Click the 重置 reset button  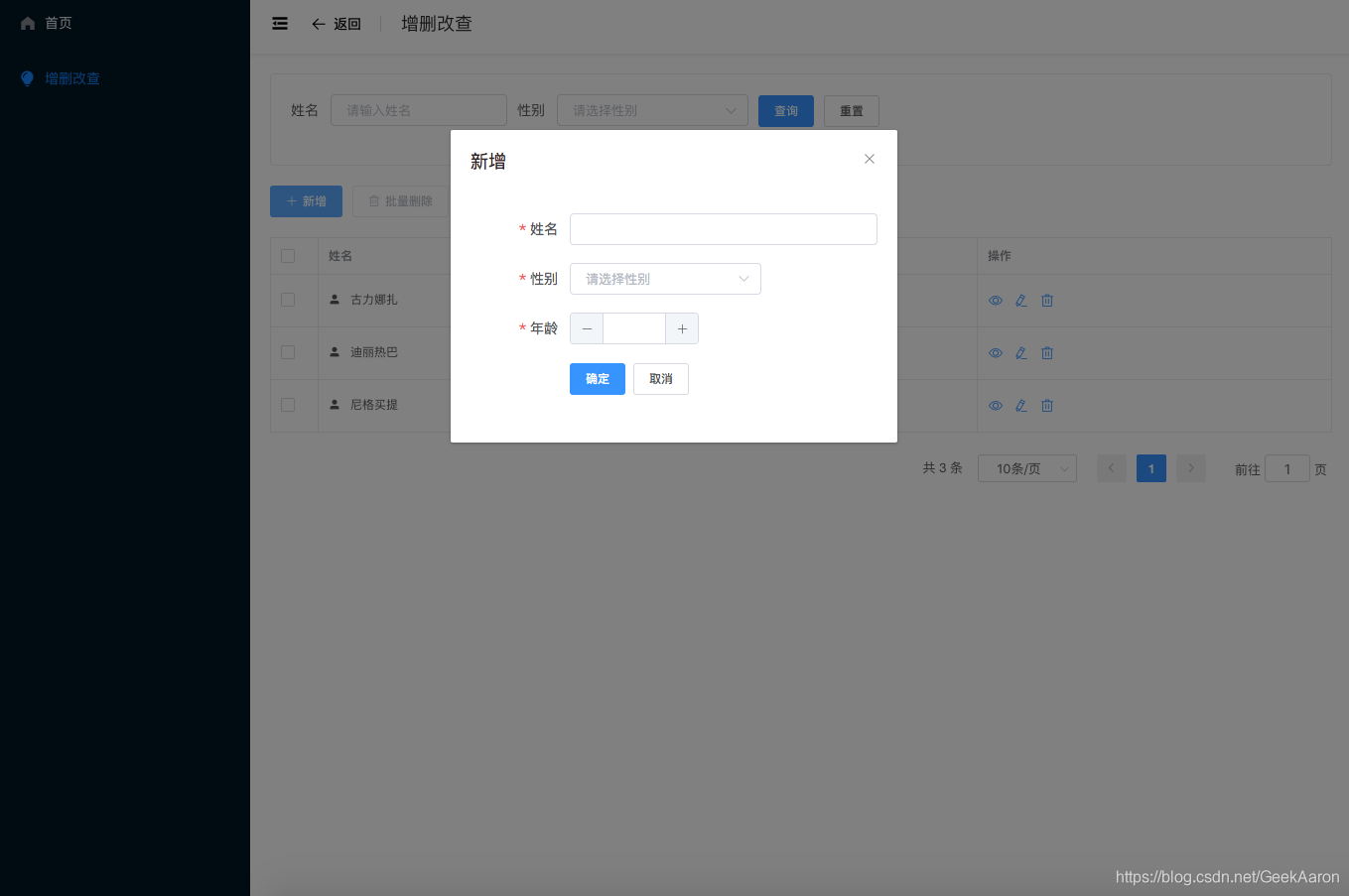point(852,111)
